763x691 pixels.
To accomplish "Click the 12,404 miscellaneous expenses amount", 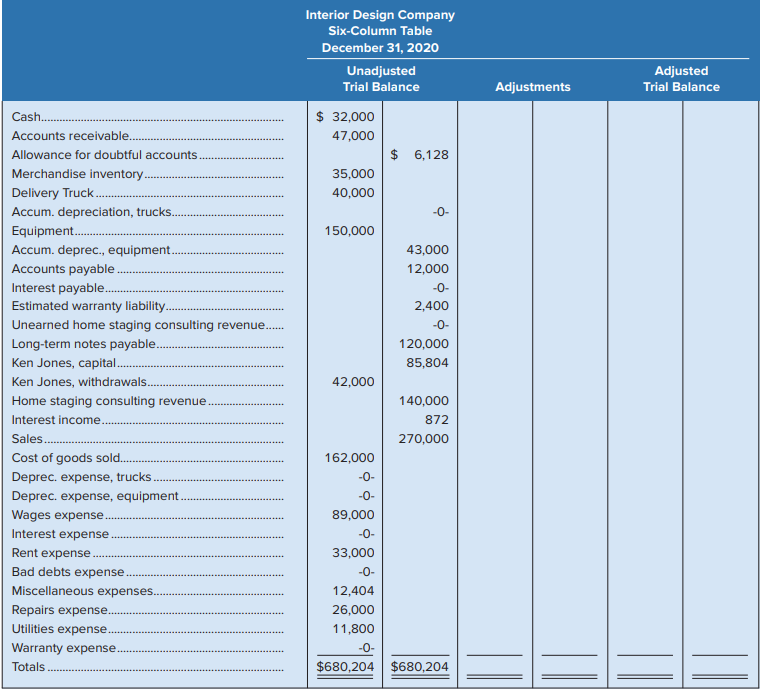I will click(353, 590).
